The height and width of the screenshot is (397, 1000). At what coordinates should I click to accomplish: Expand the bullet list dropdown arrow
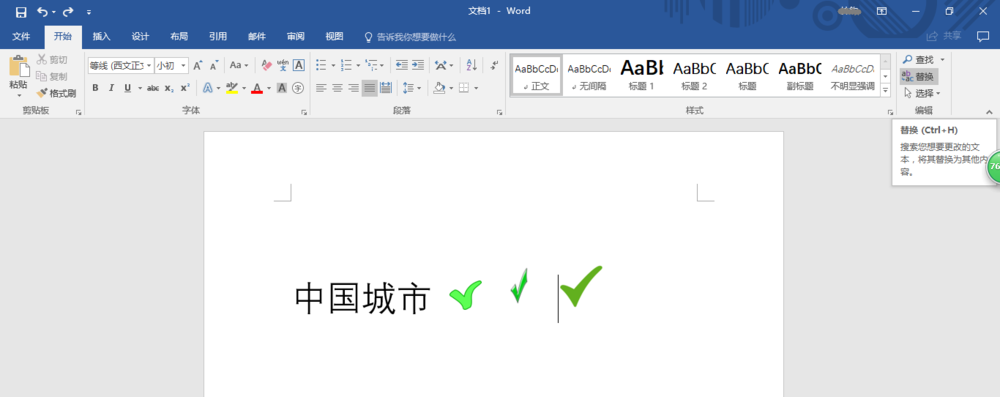(x=333, y=65)
